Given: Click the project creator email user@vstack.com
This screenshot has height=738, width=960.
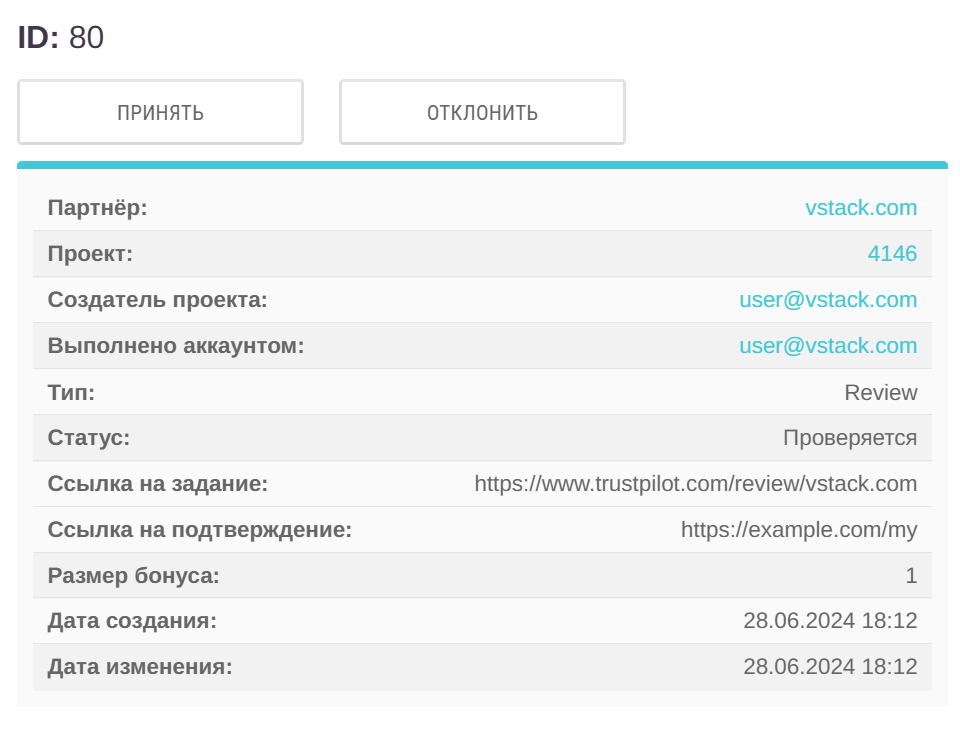Looking at the screenshot, I should coord(828,299).
